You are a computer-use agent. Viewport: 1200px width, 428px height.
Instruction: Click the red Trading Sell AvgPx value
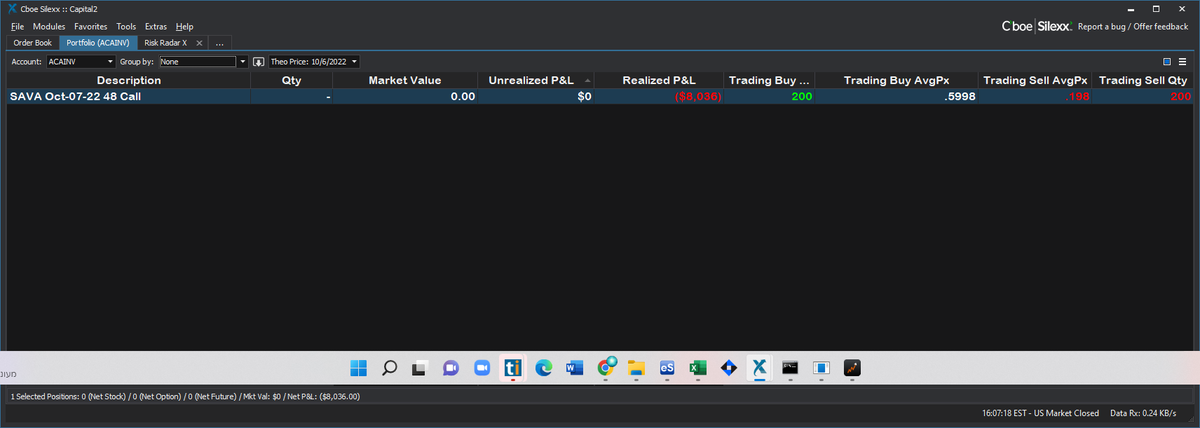[x=1078, y=97]
